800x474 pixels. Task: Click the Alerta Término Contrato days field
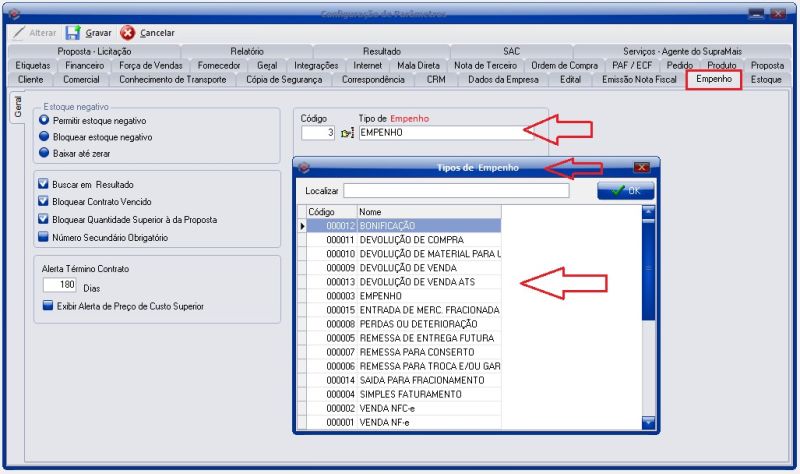(60, 285)
